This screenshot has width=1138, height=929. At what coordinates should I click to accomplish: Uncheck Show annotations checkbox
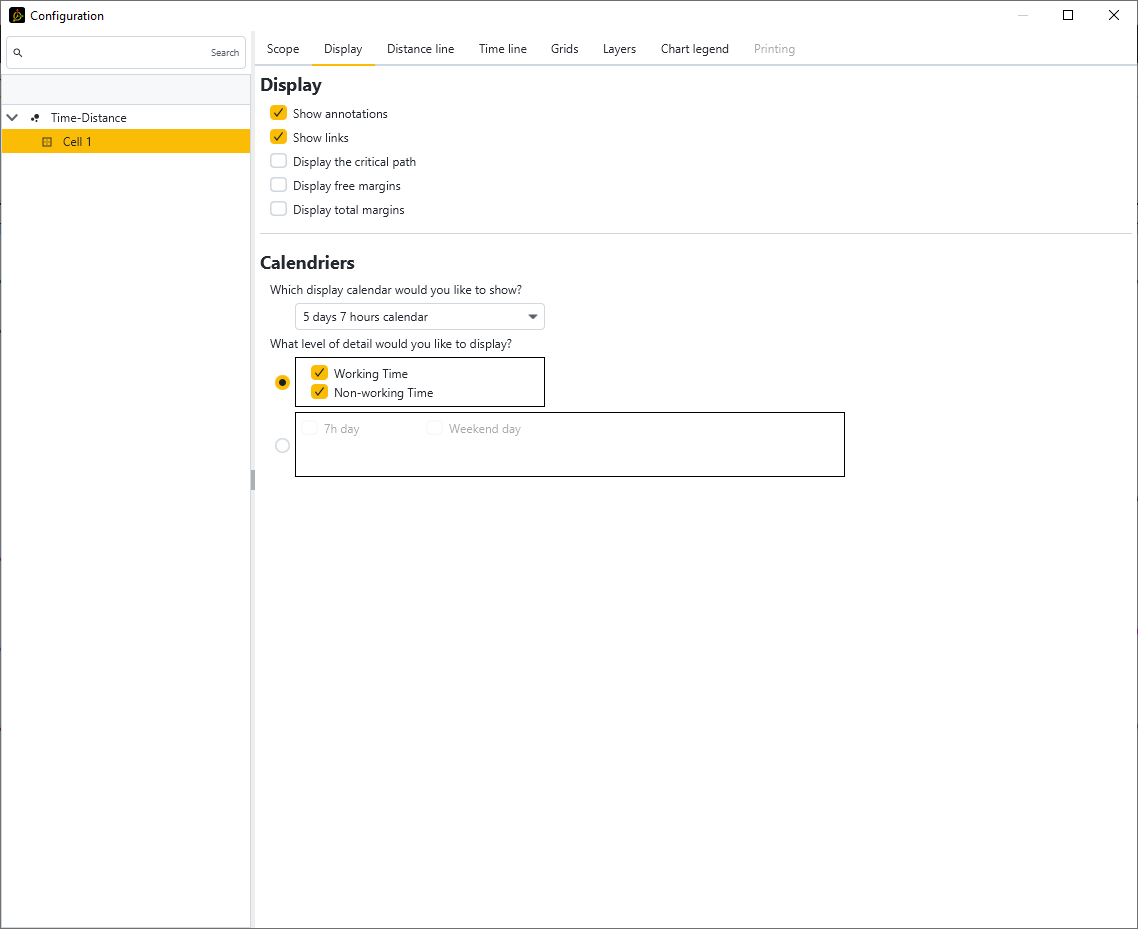click(x=279, y=113)
